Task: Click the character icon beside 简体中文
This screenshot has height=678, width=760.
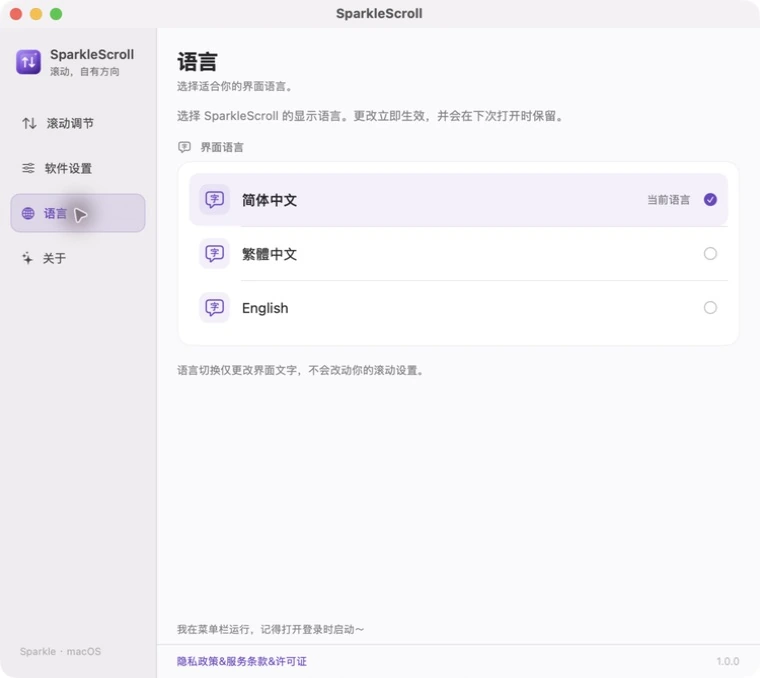Action: coord(214,199)
